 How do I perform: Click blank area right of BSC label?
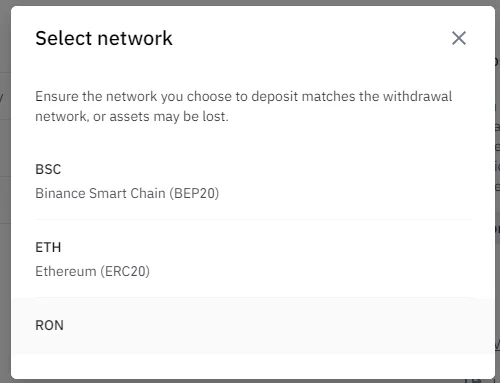(x=267, y=169)
